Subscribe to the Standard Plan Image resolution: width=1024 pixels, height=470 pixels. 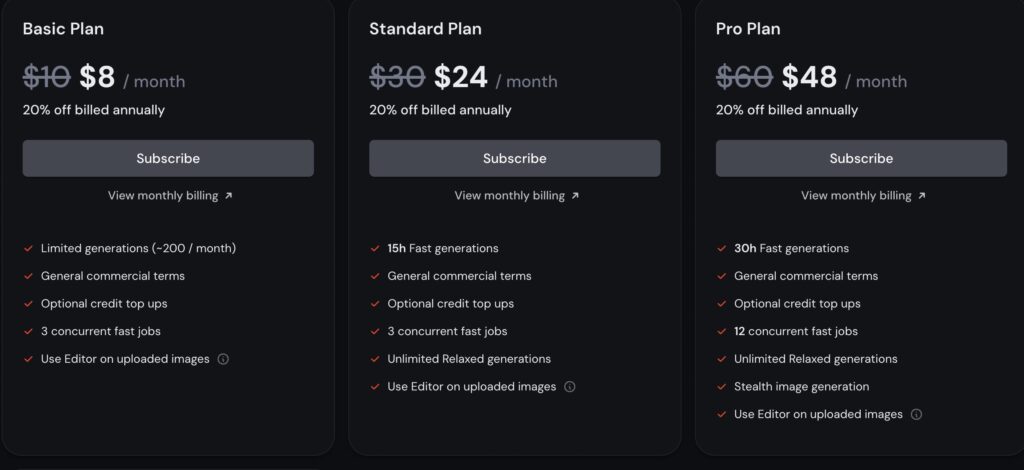pyautogui.click(x=515, y=158)
